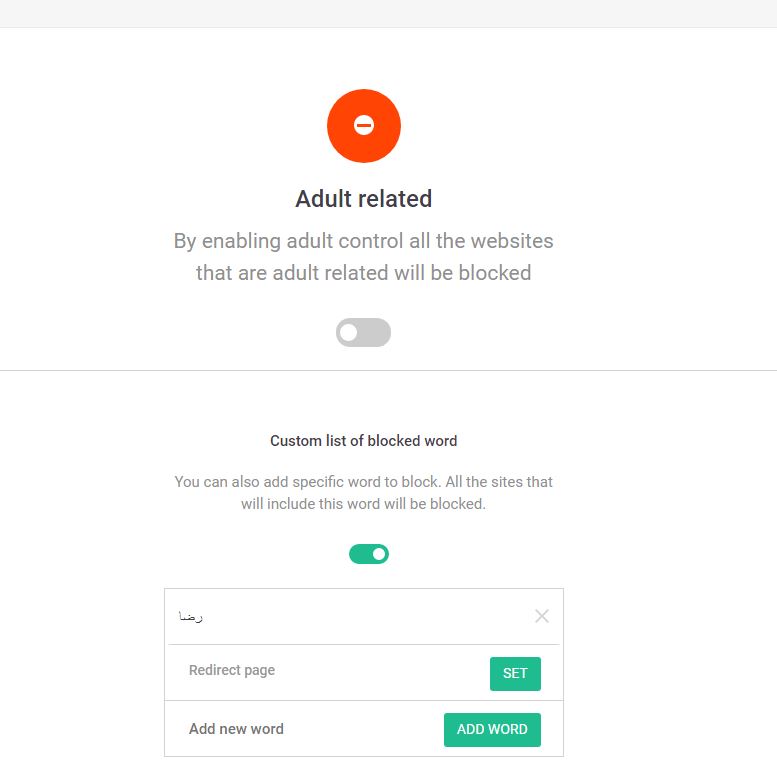
Task: Disable the custom blocked word toggle
Action: 368,554
